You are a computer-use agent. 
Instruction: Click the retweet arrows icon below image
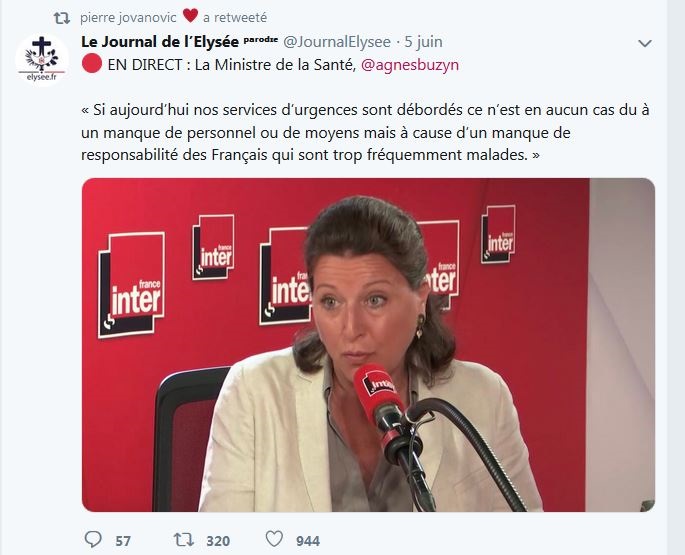(183, 540)
